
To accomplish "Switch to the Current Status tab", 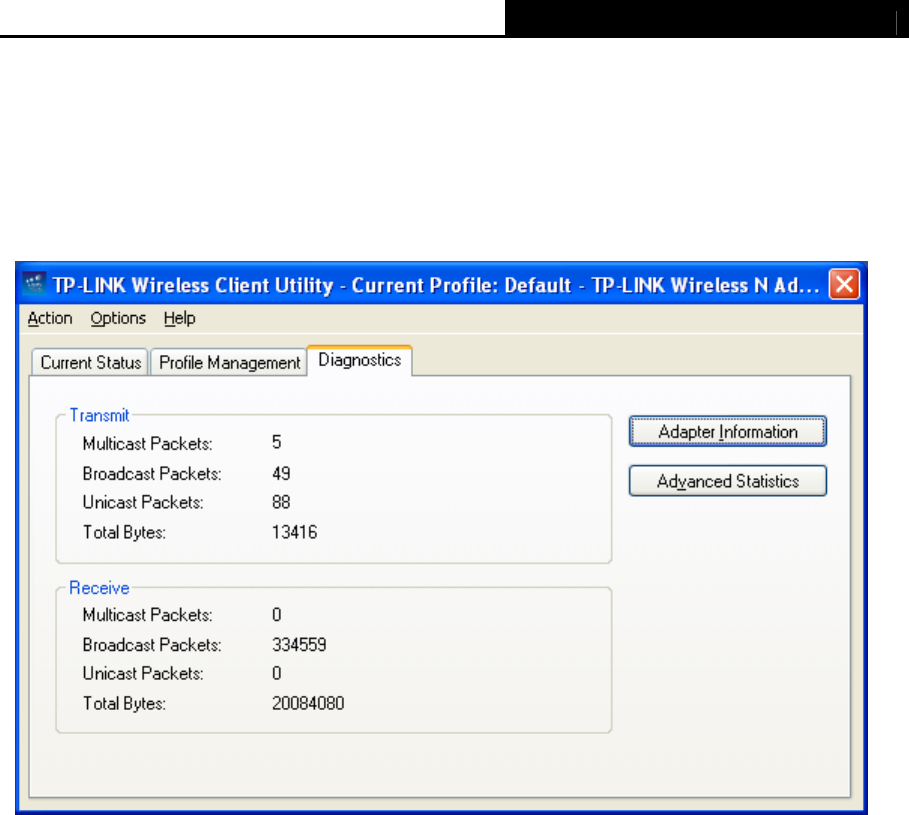I will click(90, 362).
